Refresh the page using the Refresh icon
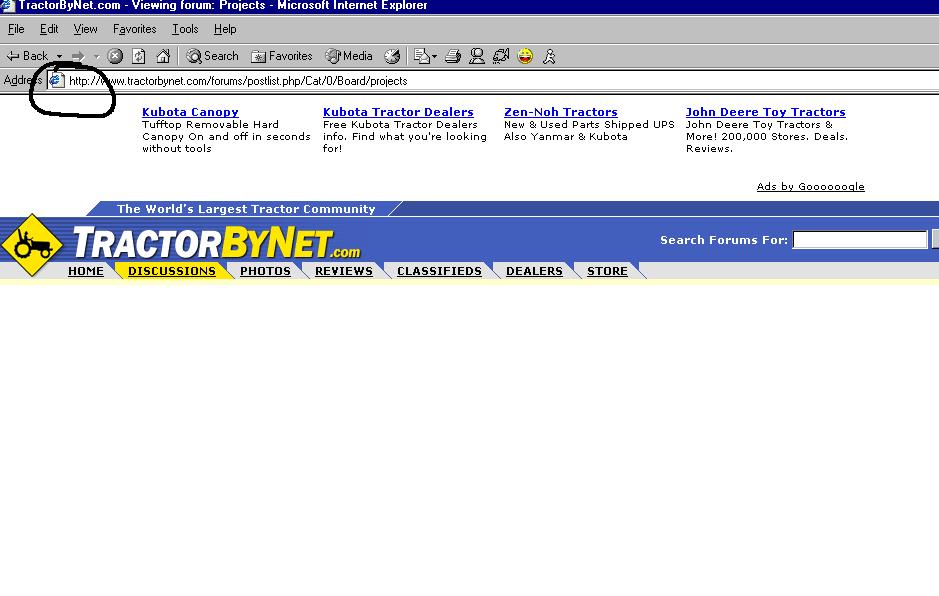This screenshot has width=939, height=596. tap(139, 56)
